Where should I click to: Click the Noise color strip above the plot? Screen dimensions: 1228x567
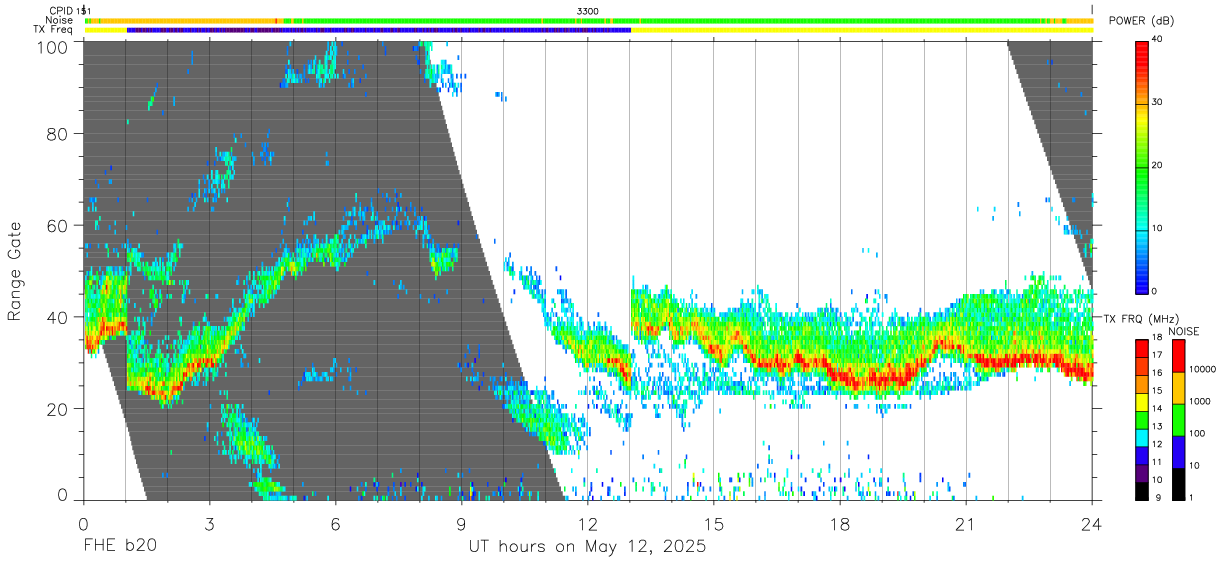click(x=588, y=20)
